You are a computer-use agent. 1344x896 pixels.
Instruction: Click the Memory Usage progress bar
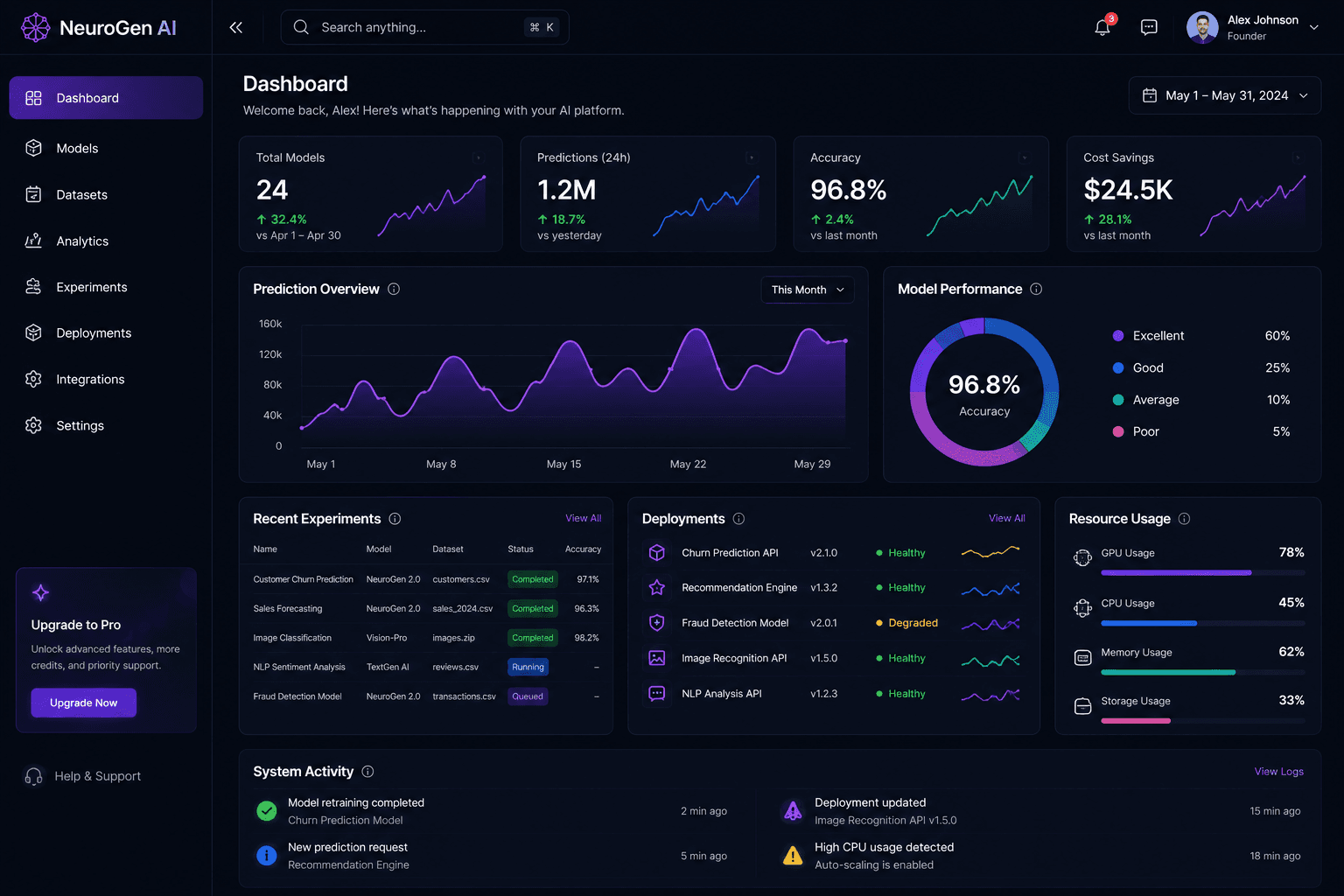pos(1203,672)
